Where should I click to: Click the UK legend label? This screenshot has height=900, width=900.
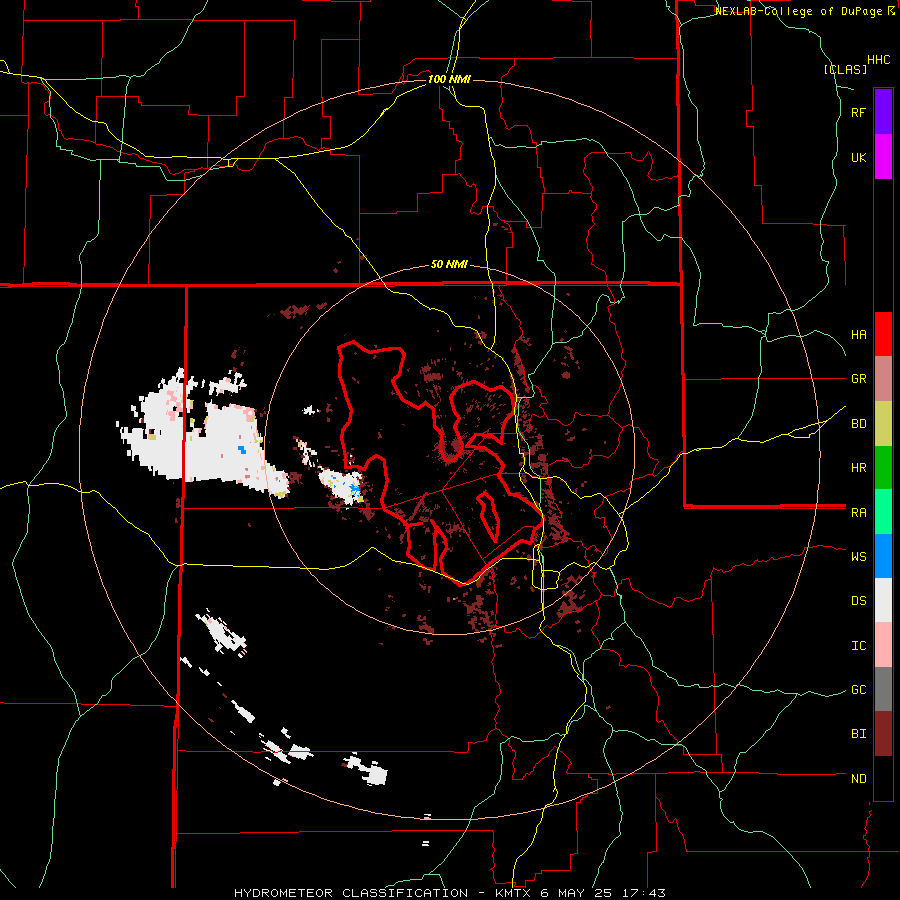click(859, 157)
